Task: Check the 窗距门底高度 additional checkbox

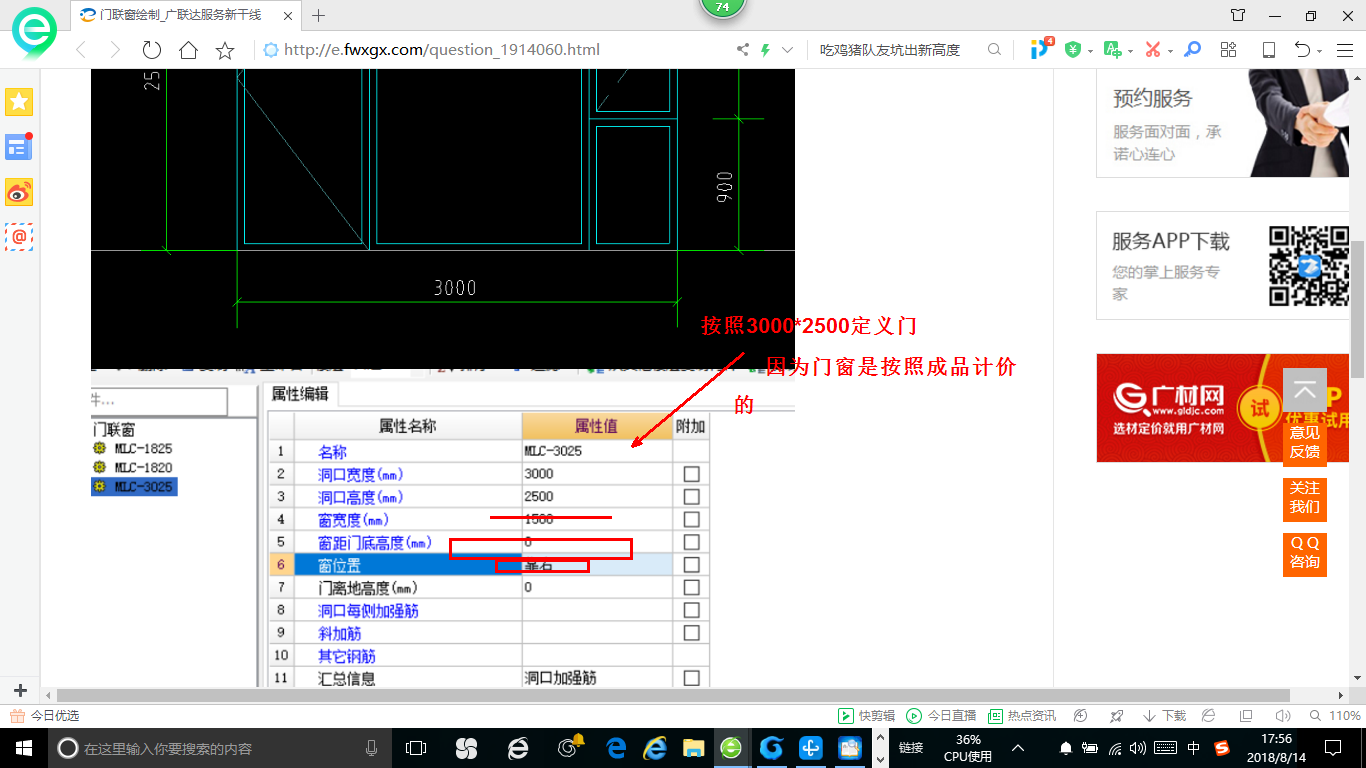Action: [x=691, y=542]
